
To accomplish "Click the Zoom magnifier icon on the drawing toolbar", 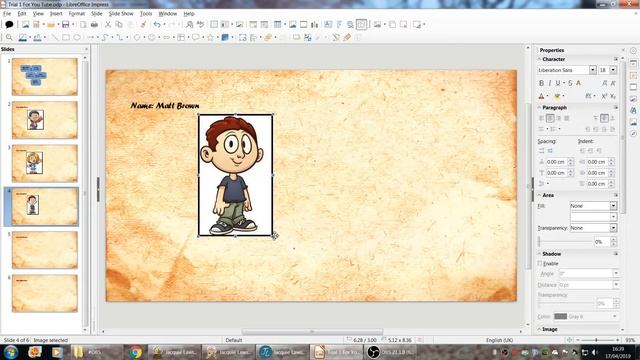I will [9, 38].
